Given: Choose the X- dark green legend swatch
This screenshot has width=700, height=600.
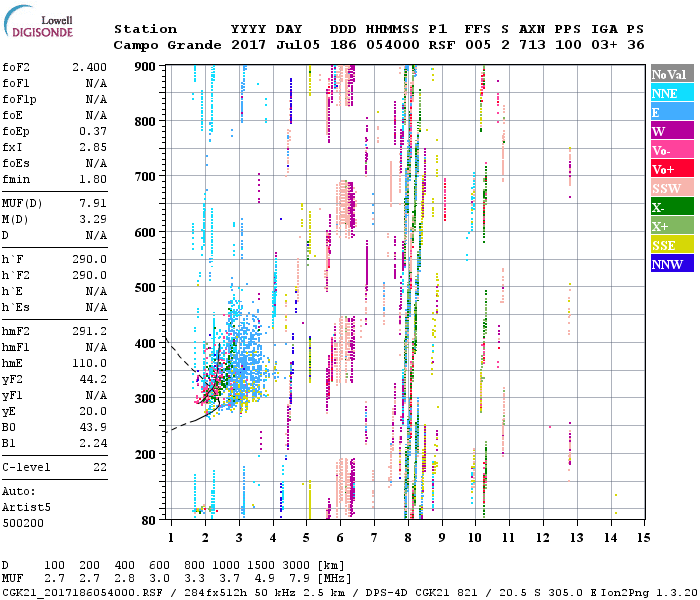Looking at the screenshot, I should pos(671,207).
